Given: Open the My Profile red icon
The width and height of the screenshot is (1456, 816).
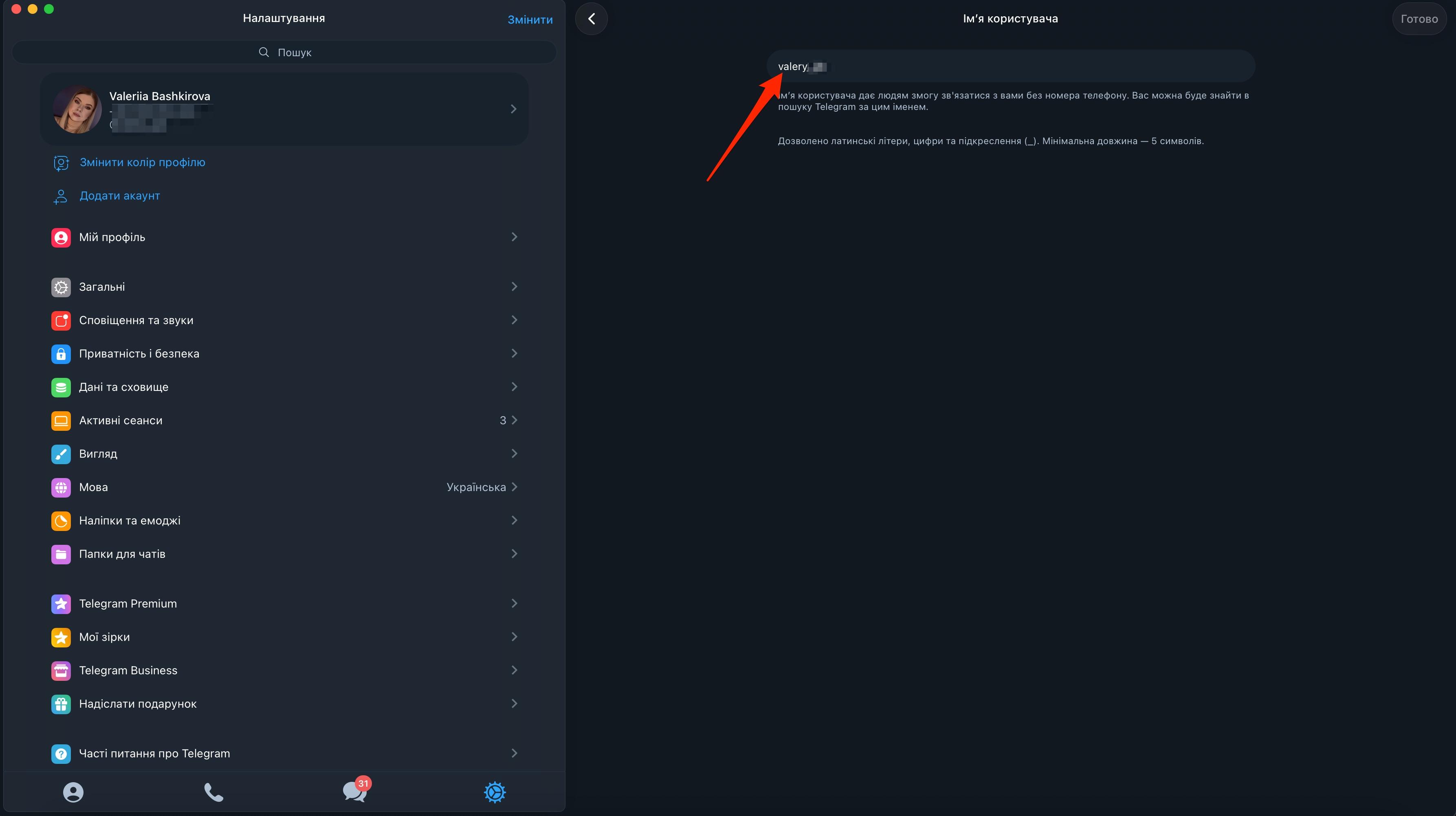Looking at the screenshot, I should [x=61, y=237].
